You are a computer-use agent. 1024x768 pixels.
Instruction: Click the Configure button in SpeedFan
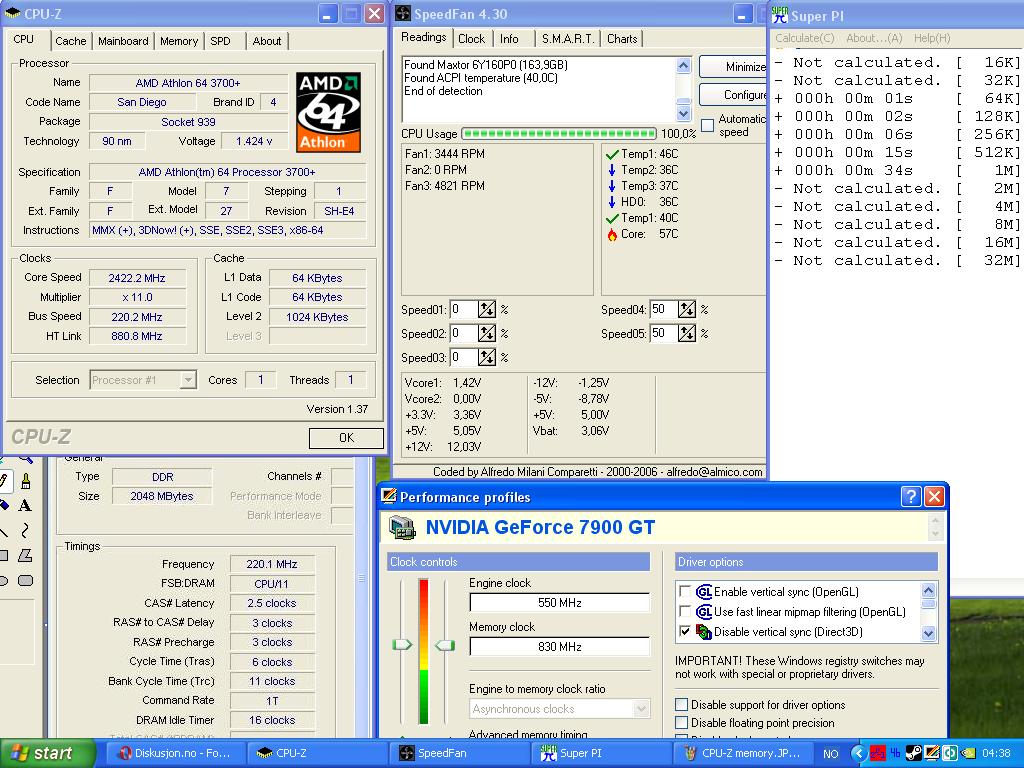coord(733,95)
